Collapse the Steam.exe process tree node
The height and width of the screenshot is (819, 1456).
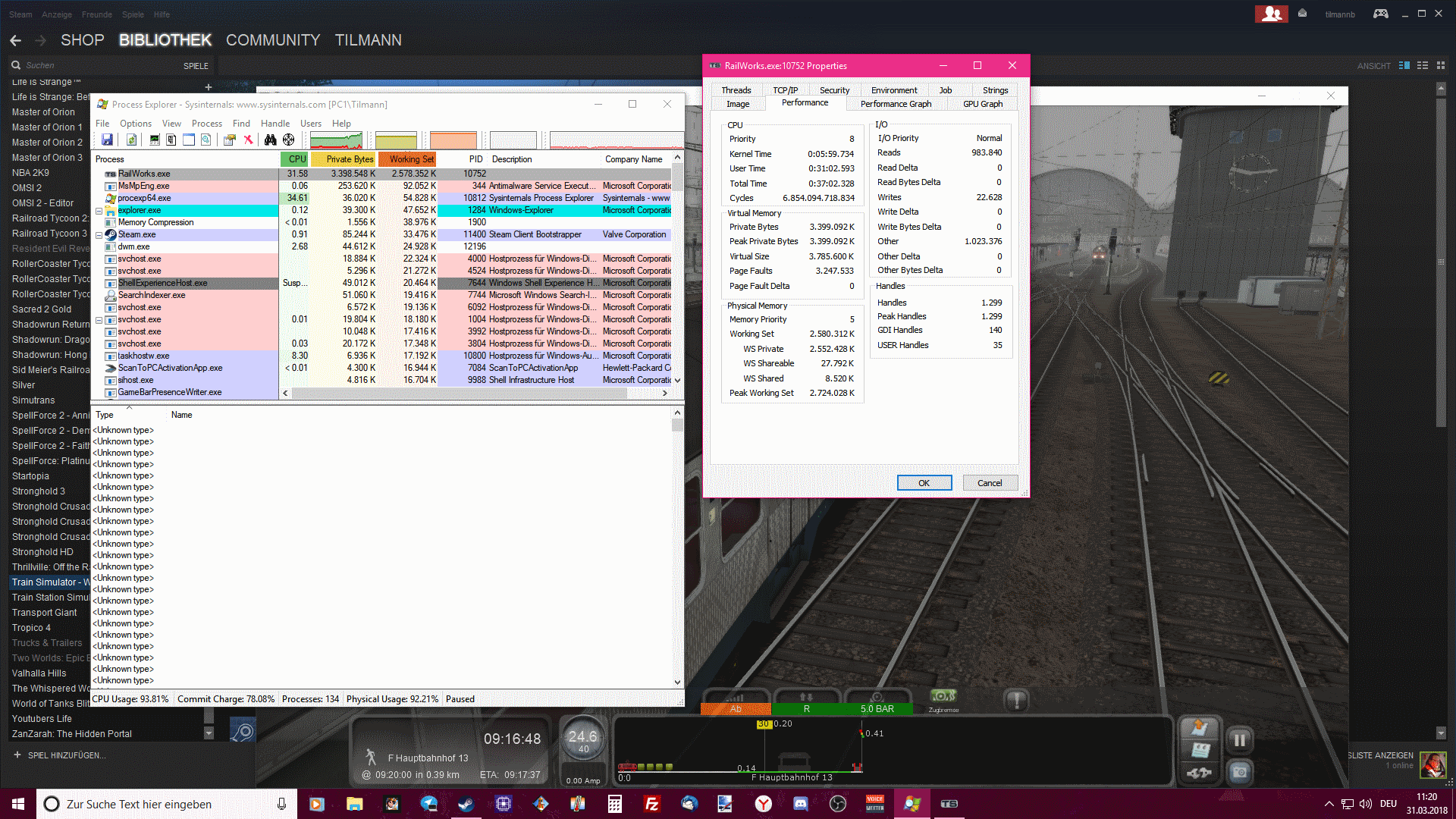point(99,235)
